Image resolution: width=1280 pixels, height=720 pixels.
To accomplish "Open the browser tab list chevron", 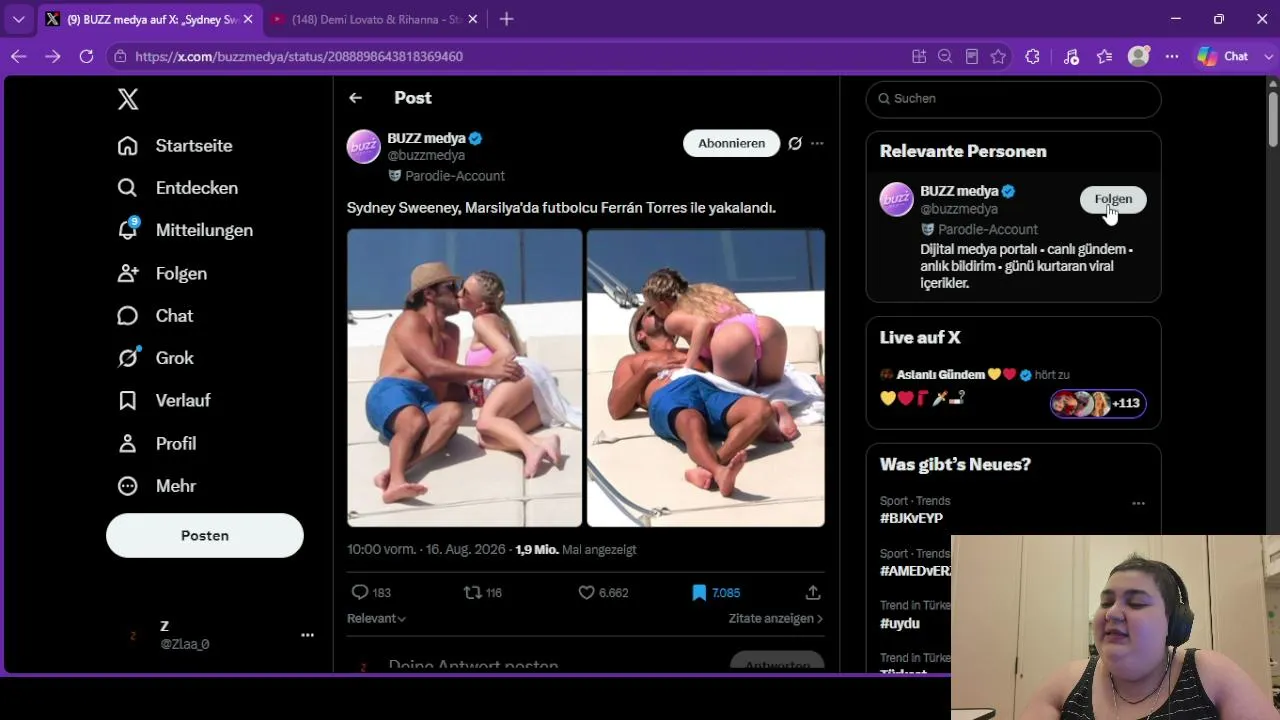I will (x=18, y=19).
